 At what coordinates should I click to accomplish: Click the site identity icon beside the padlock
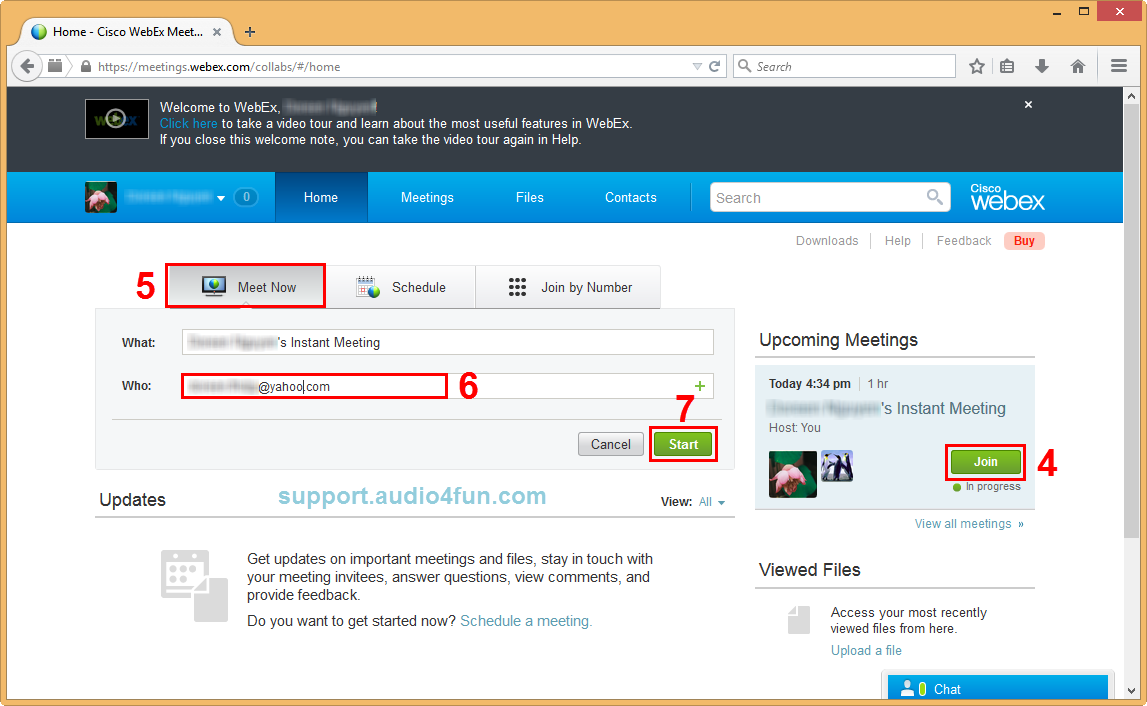(56, 66)
